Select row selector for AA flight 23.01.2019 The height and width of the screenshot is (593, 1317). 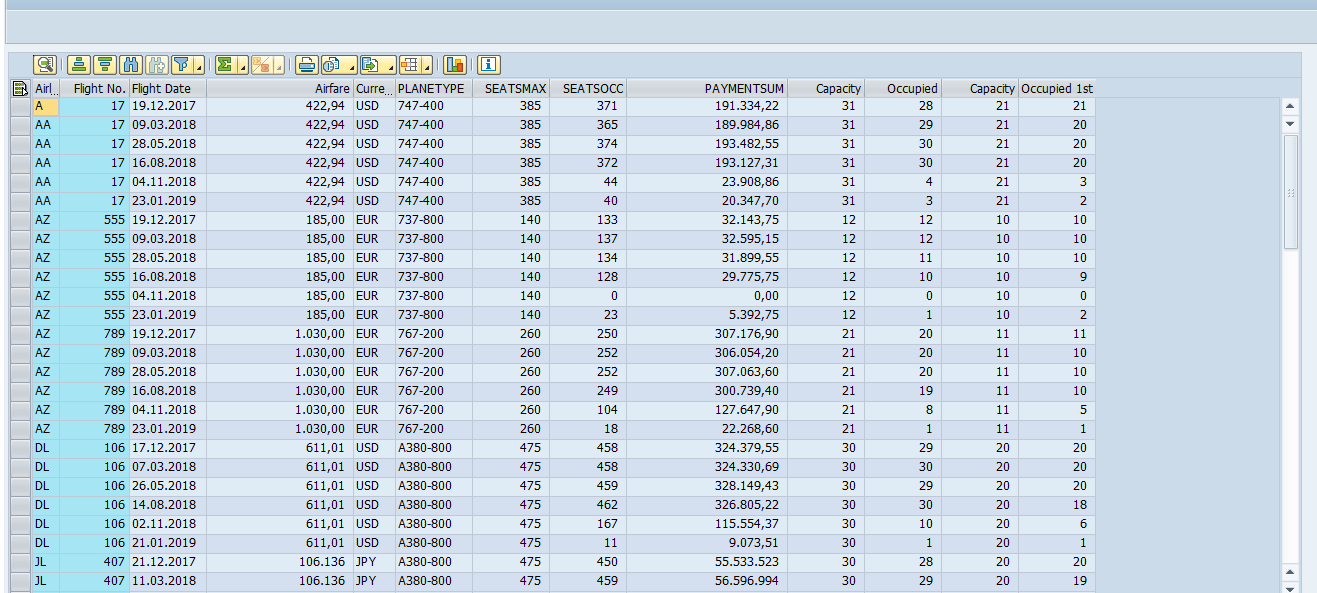tap(20, 201)
